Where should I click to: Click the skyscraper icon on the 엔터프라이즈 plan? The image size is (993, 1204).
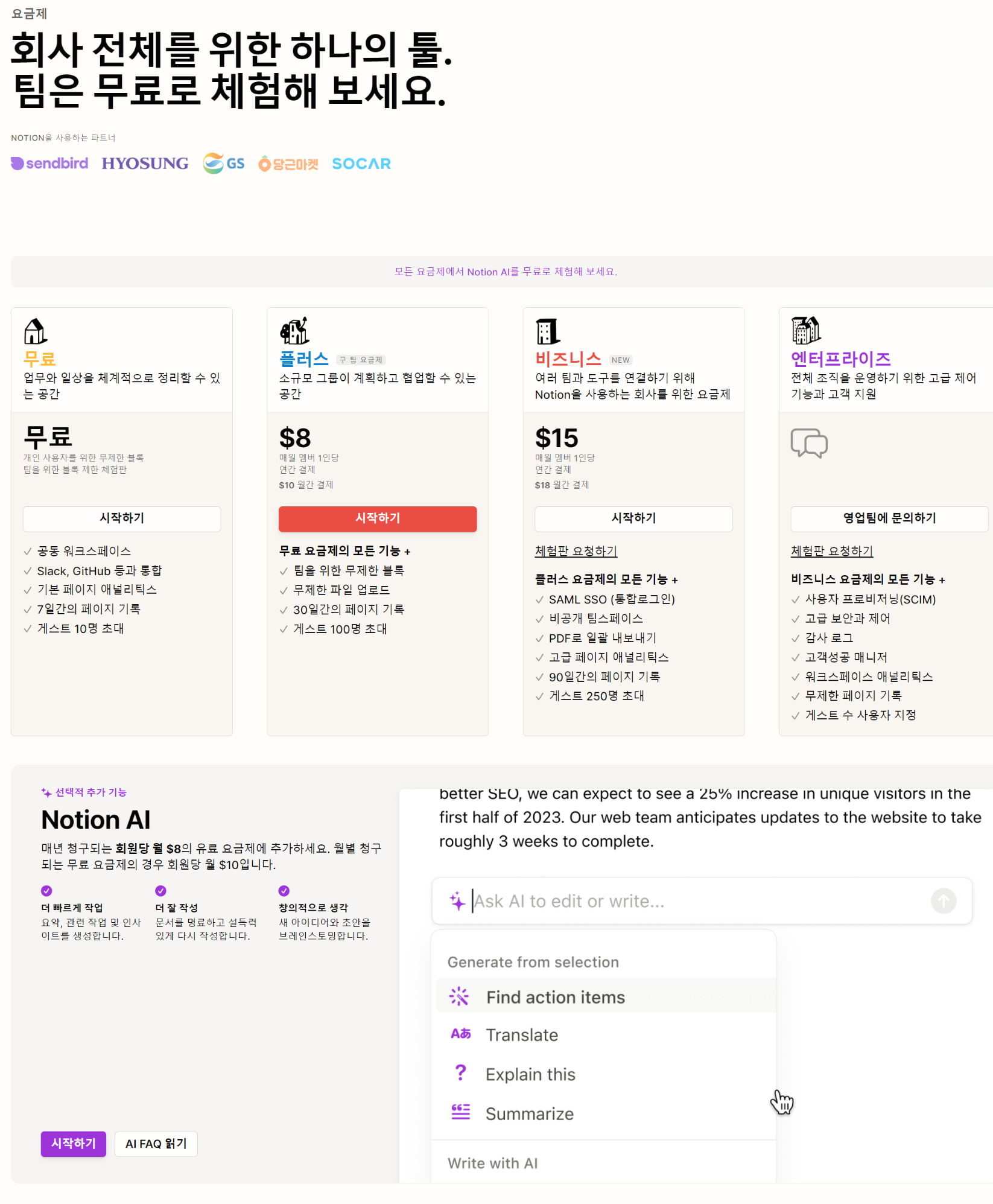click(805, 331)
